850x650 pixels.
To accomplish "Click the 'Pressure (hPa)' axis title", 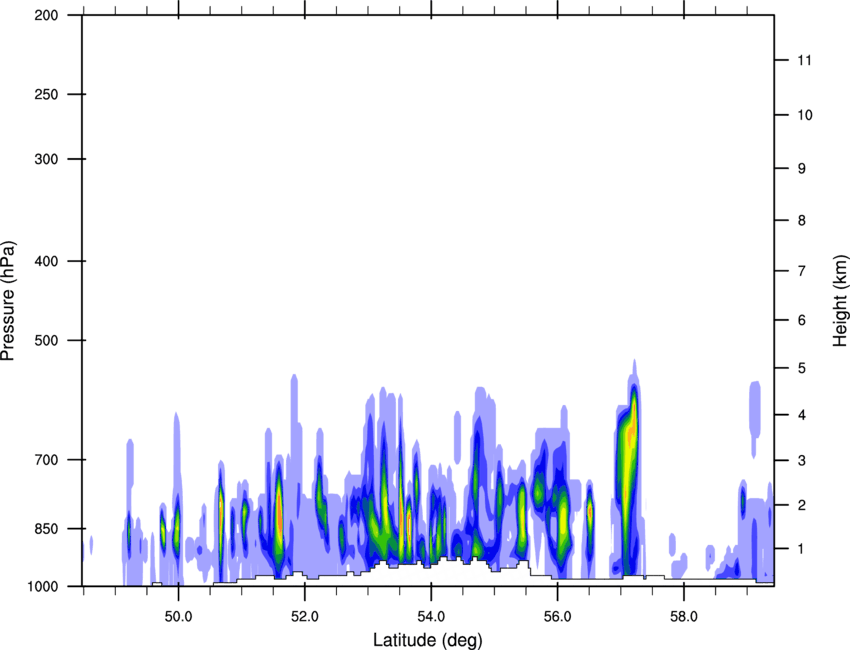I will (8, 301).
